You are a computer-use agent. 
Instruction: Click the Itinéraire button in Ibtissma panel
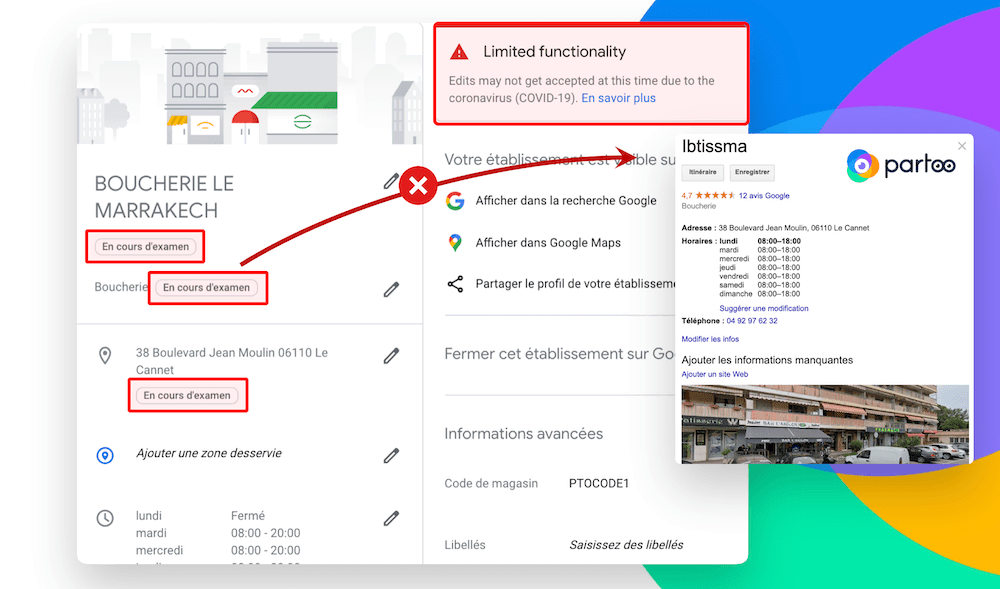(x=703, y=172)
